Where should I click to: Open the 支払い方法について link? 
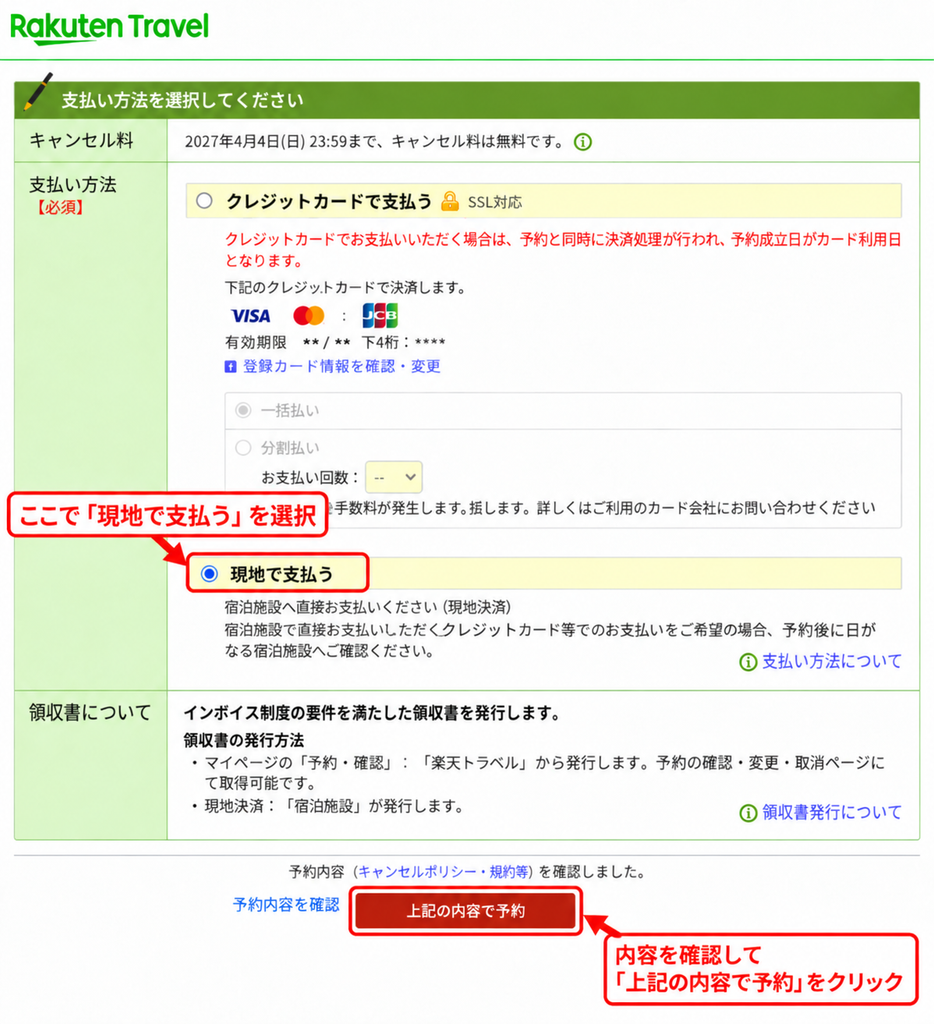pyautogui.click(x=831, y=662)
